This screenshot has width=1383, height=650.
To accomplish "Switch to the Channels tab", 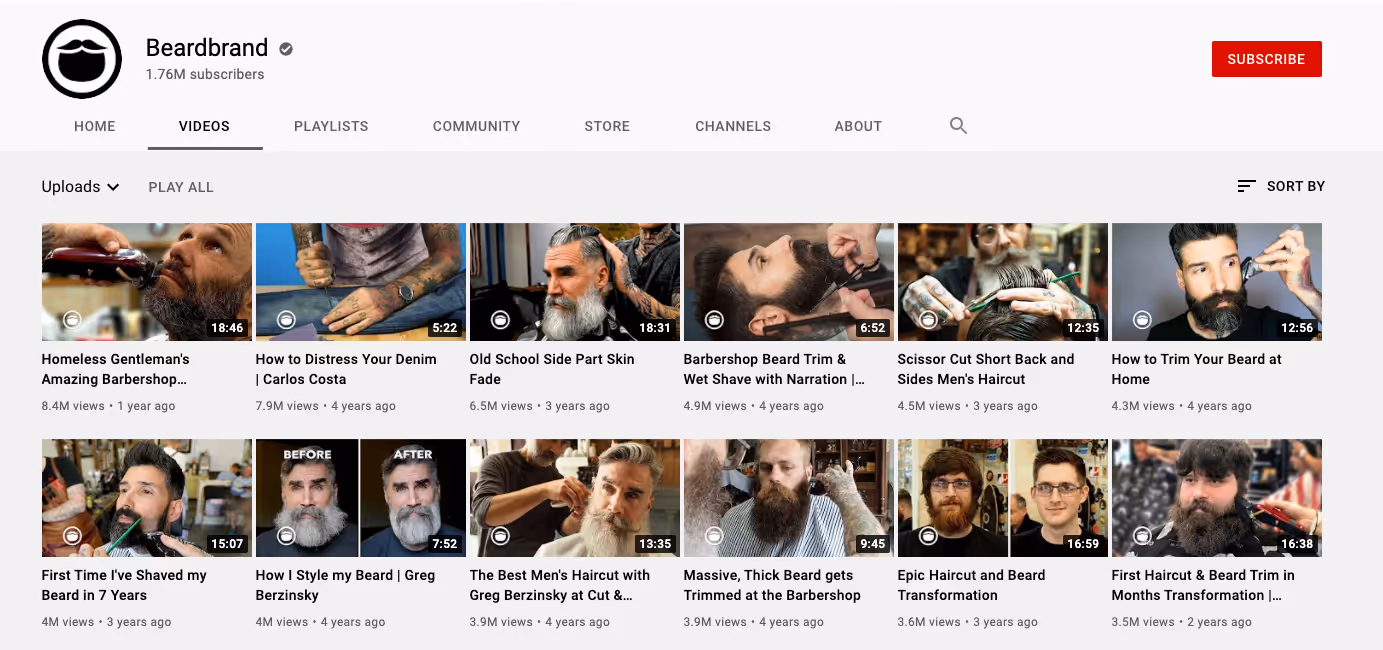I will [x=733, y=126].
